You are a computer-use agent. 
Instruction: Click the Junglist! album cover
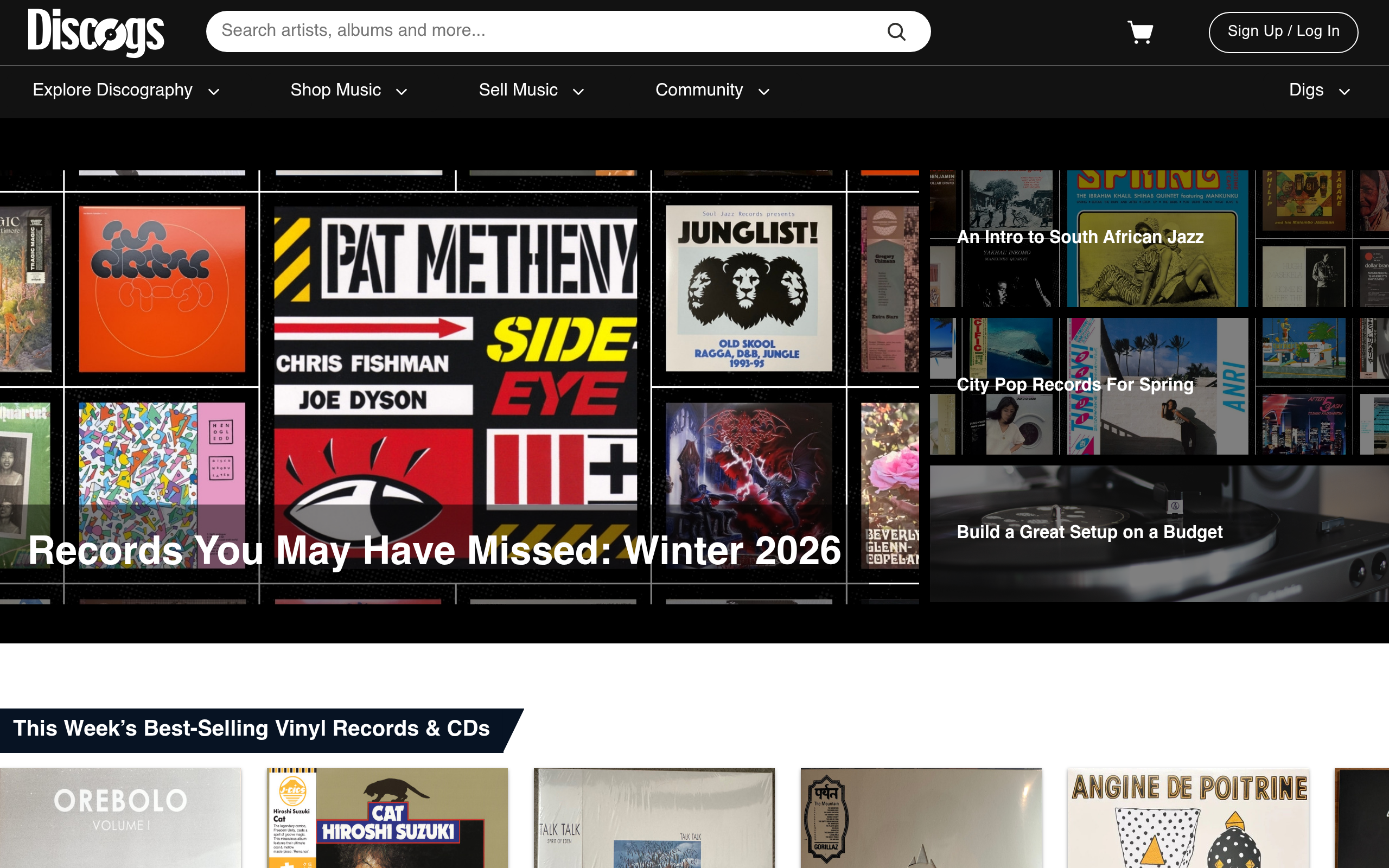tap(748, 288)
